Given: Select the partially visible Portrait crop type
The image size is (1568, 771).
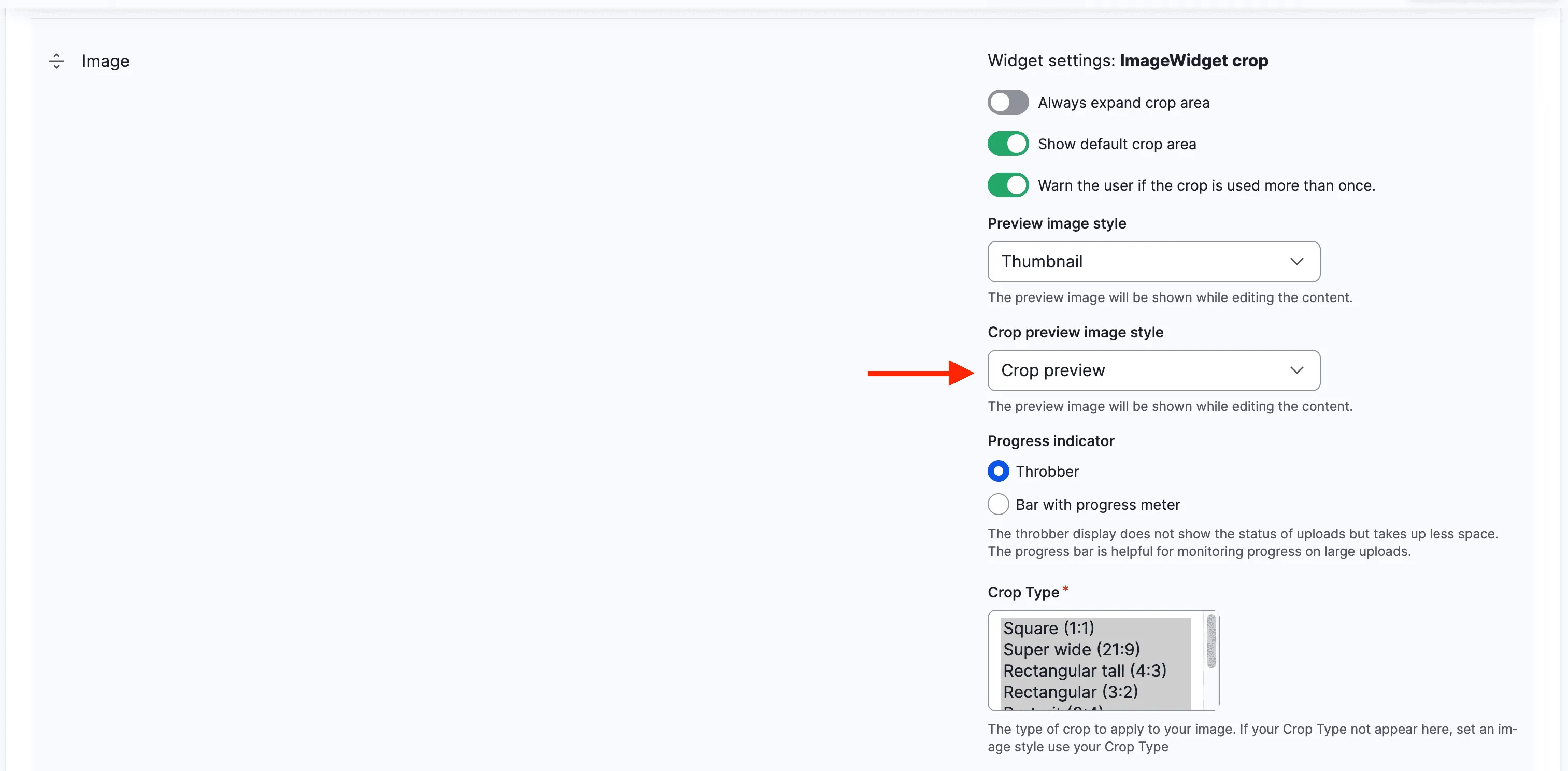Looking at the screenshot, I should (x=1053, y=709).
